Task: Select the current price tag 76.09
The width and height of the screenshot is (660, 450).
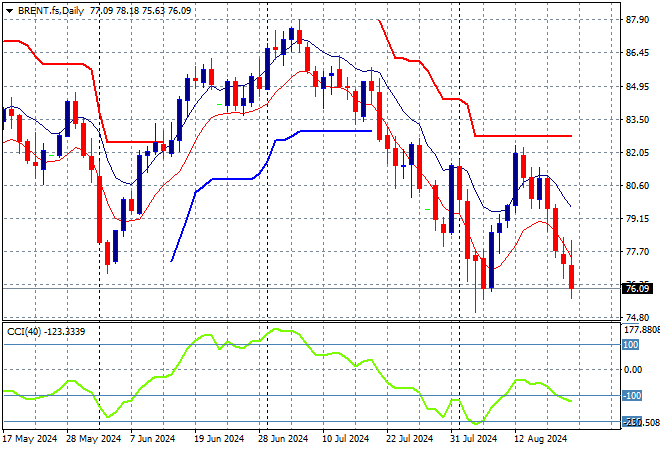Action: [x=637, y=289]
